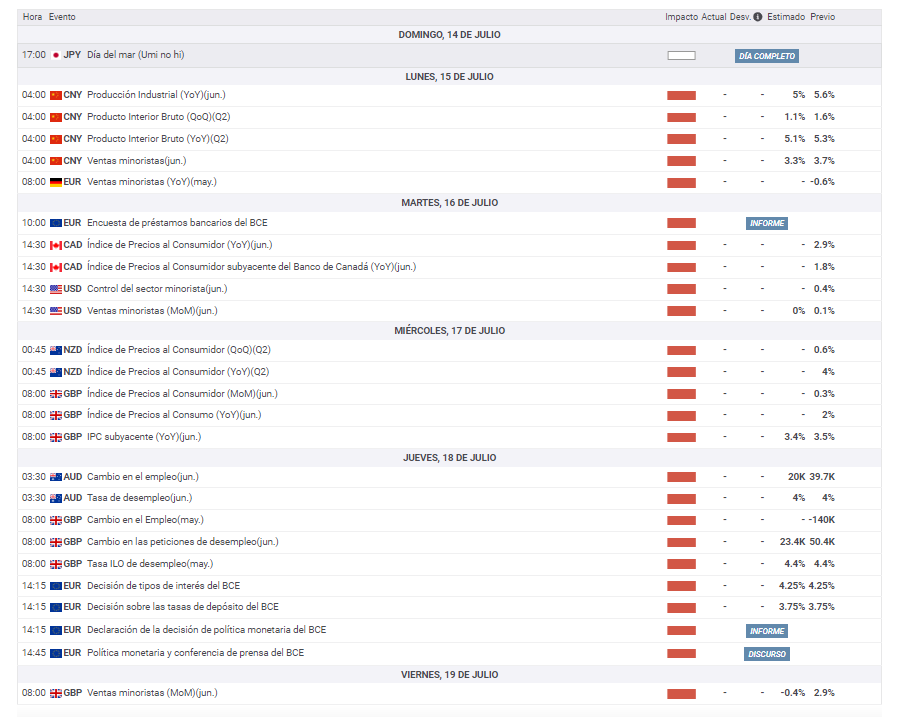Click US flag beside Control del sector minorista
Screen dimensions: 897x717
click(x=56, y=289)
